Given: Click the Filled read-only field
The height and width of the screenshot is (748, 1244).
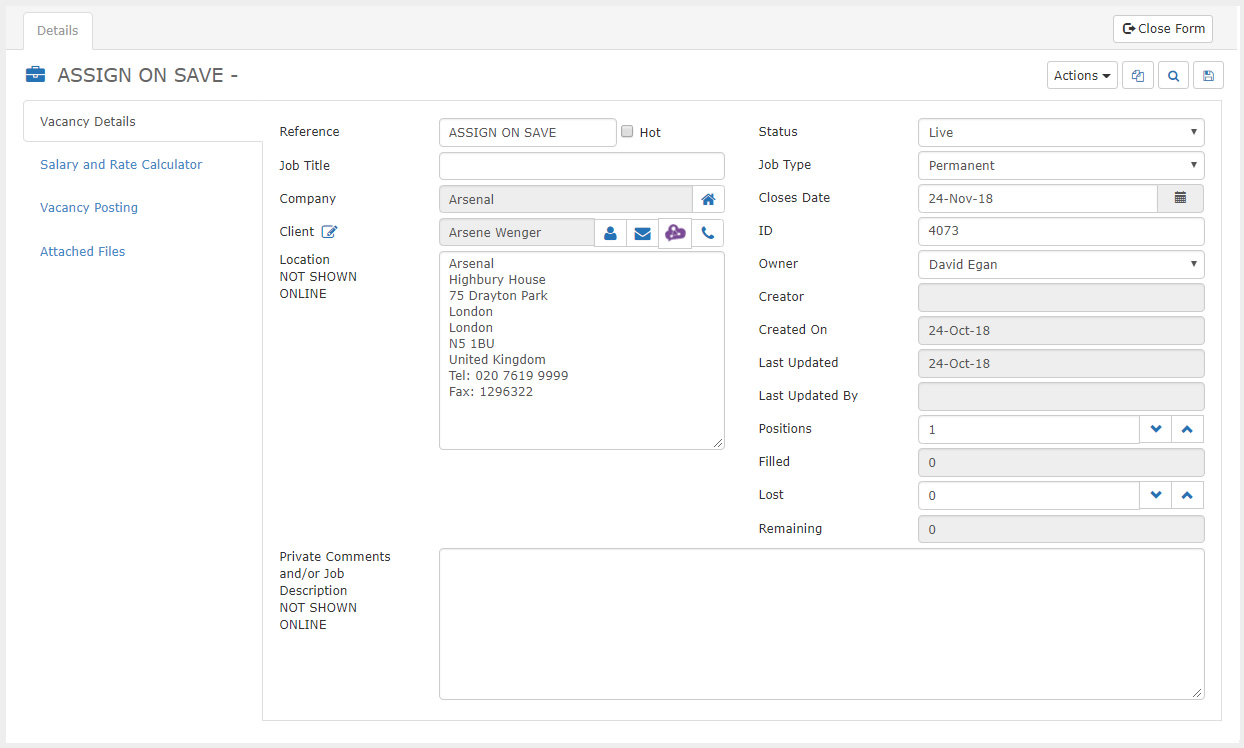Looking at the screenshot, I should tap(1061, 462).
